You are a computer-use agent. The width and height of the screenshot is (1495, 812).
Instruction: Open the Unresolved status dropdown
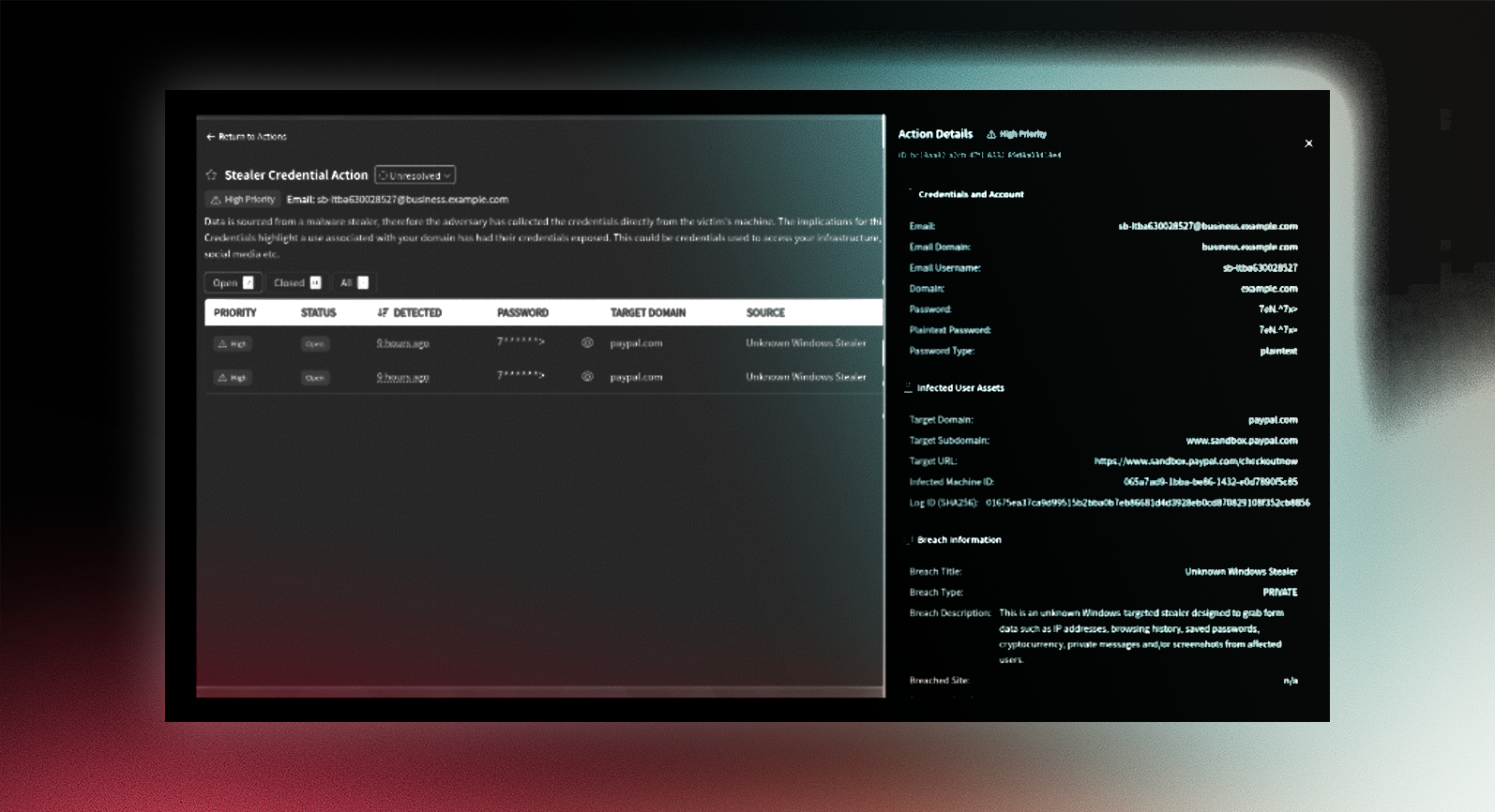tap(415, 175)
